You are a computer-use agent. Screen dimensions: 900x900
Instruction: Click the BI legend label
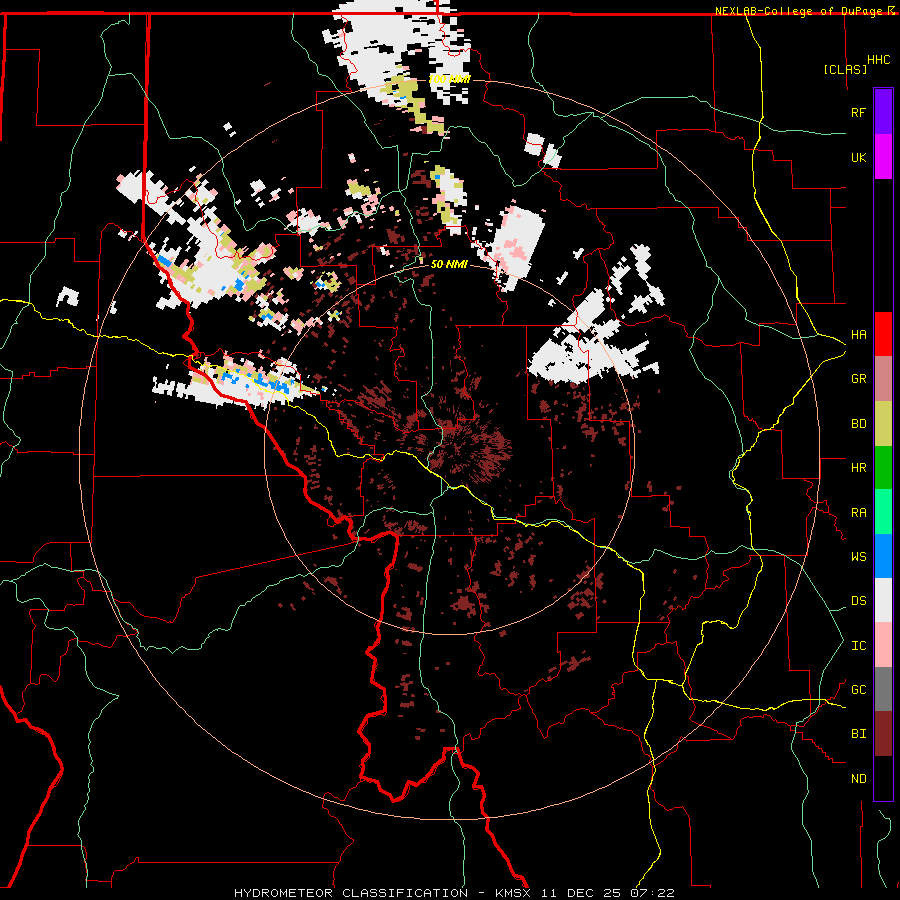858,734
